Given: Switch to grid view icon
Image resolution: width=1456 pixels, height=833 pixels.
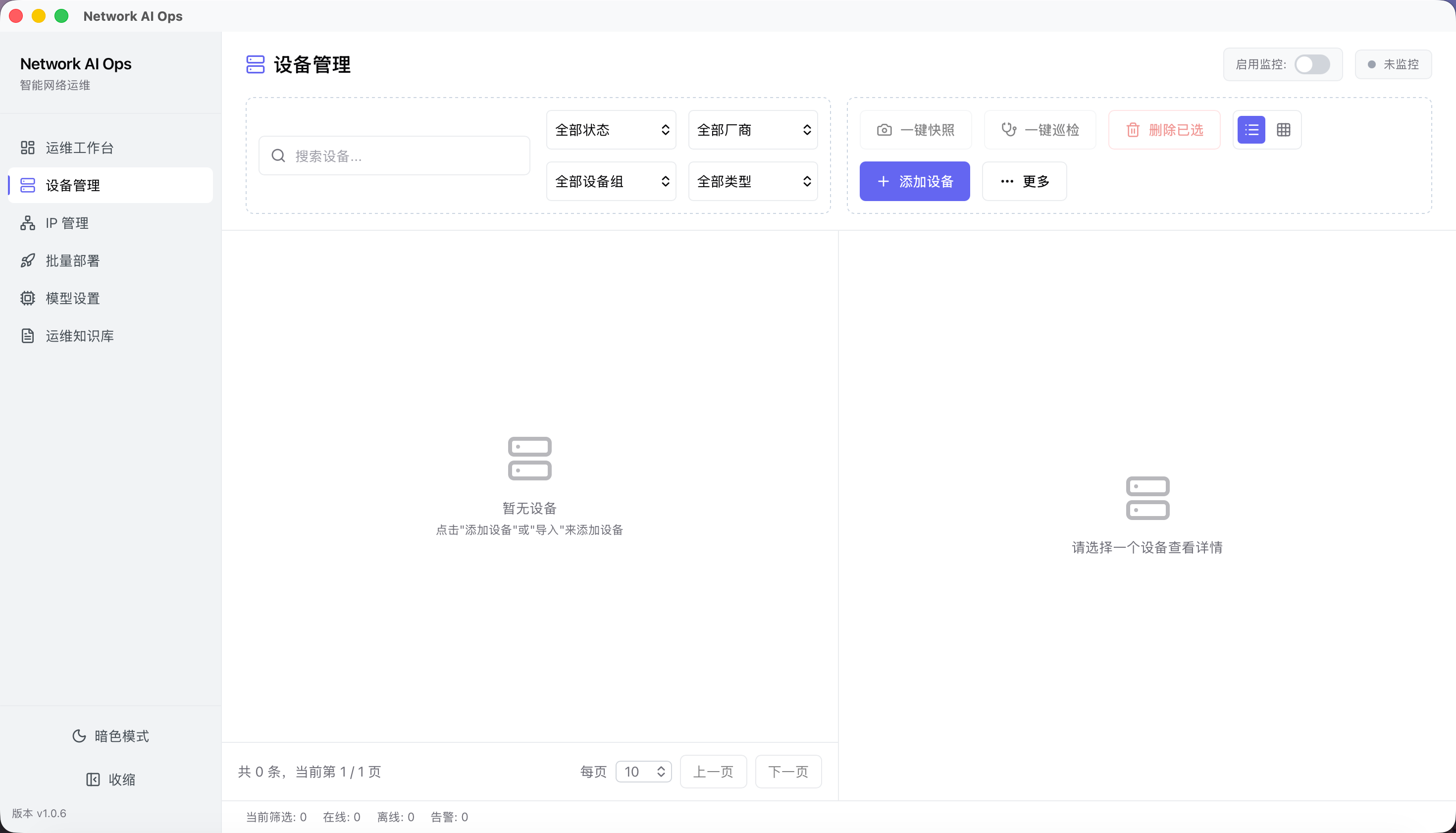Looking at the screenshot, I should point(1283,130).
